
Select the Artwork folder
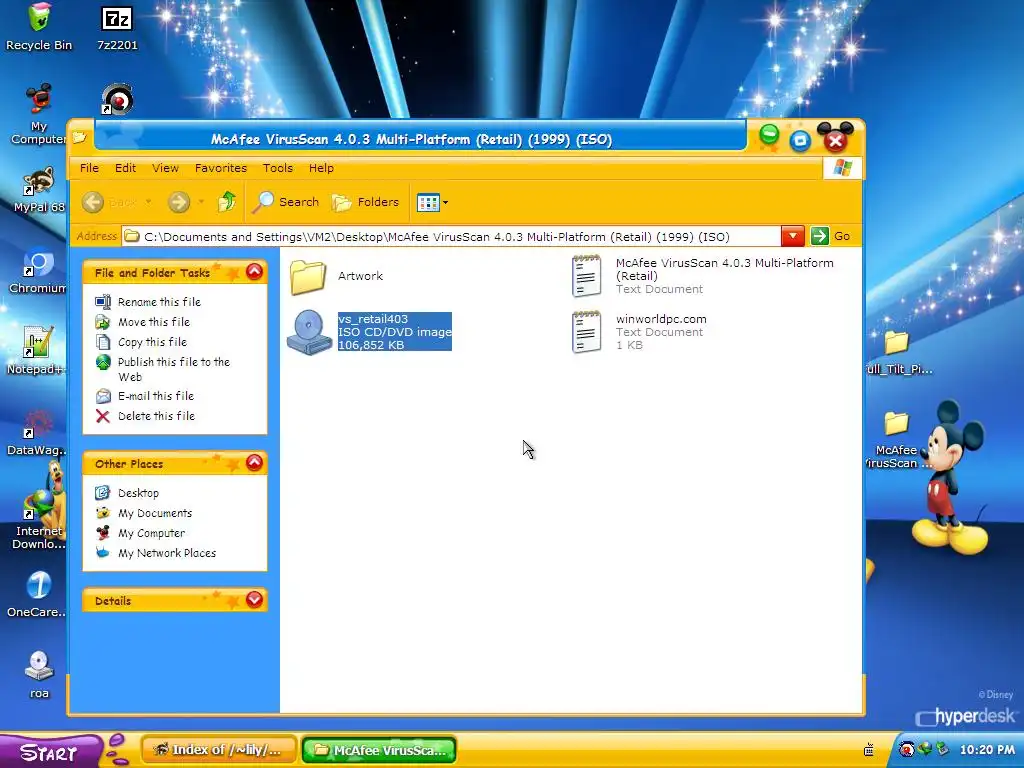point(336,276)
